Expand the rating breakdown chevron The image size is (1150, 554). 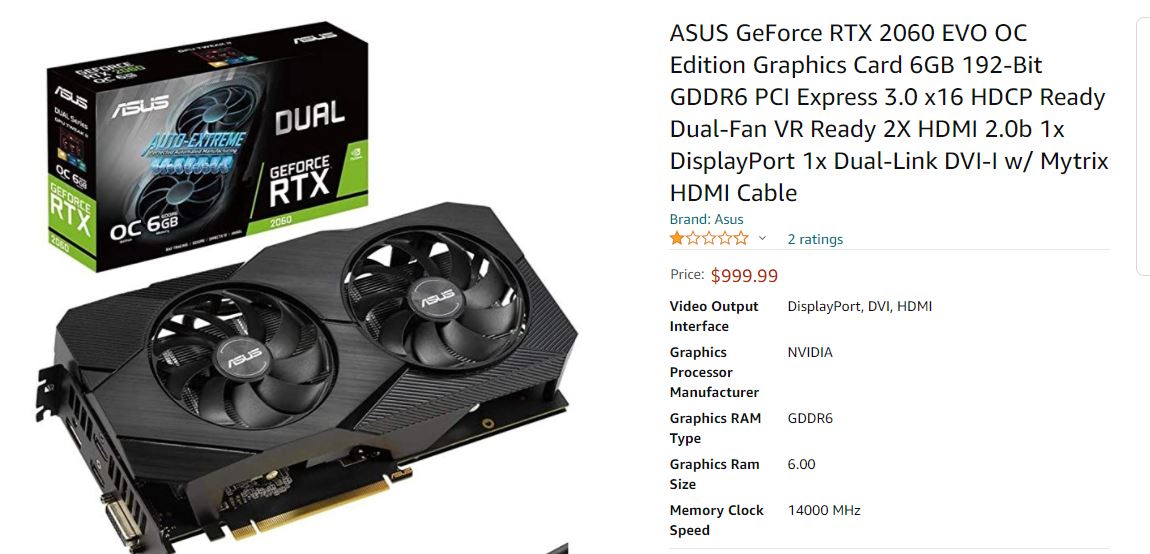click(x=762, y=238)
